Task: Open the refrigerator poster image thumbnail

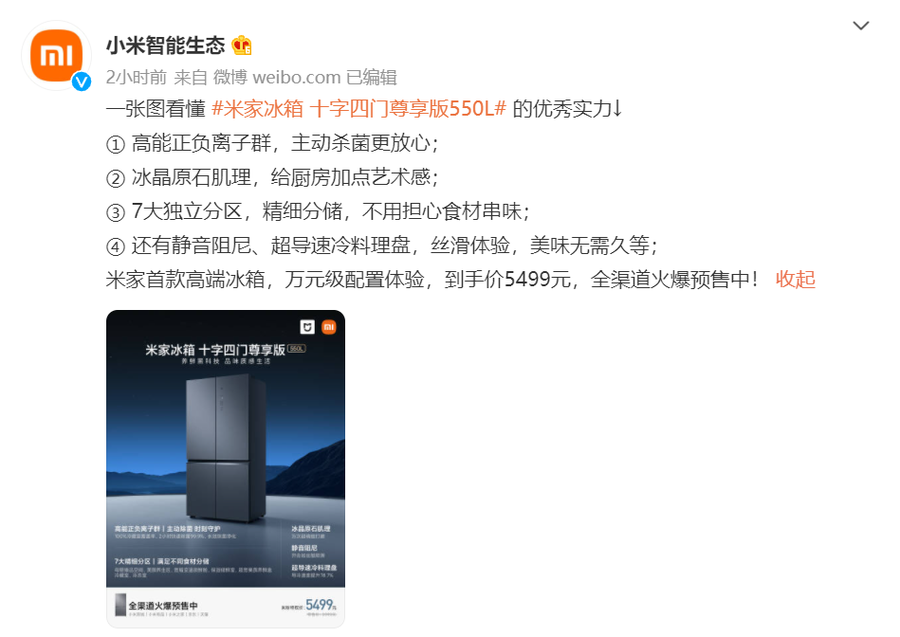Action: coord(226,469)
